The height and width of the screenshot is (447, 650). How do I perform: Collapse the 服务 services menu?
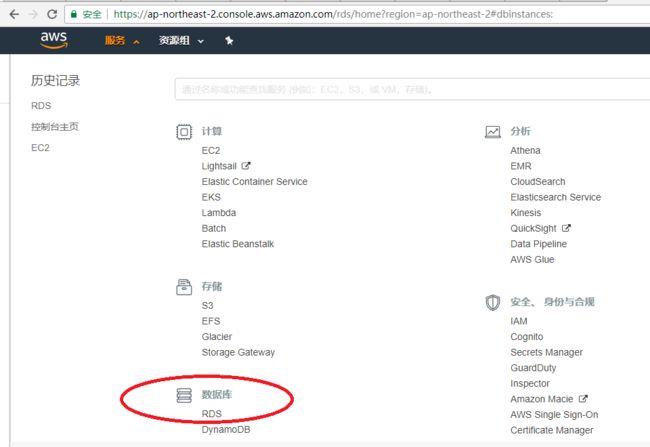122,41
